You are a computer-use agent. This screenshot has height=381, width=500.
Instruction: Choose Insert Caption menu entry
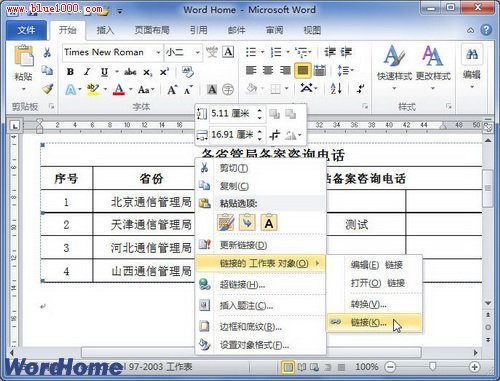click(x=260, y=306)
